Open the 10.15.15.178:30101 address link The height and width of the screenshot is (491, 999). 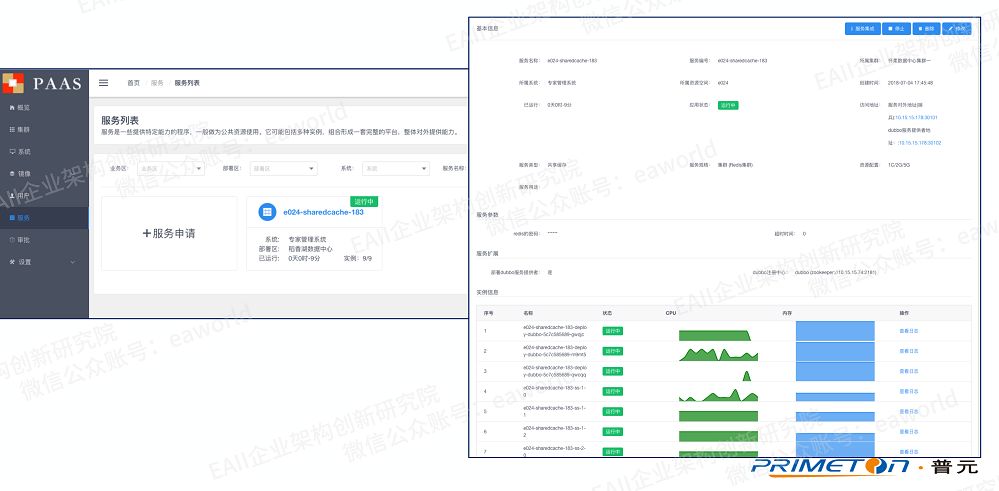point(916,117)
